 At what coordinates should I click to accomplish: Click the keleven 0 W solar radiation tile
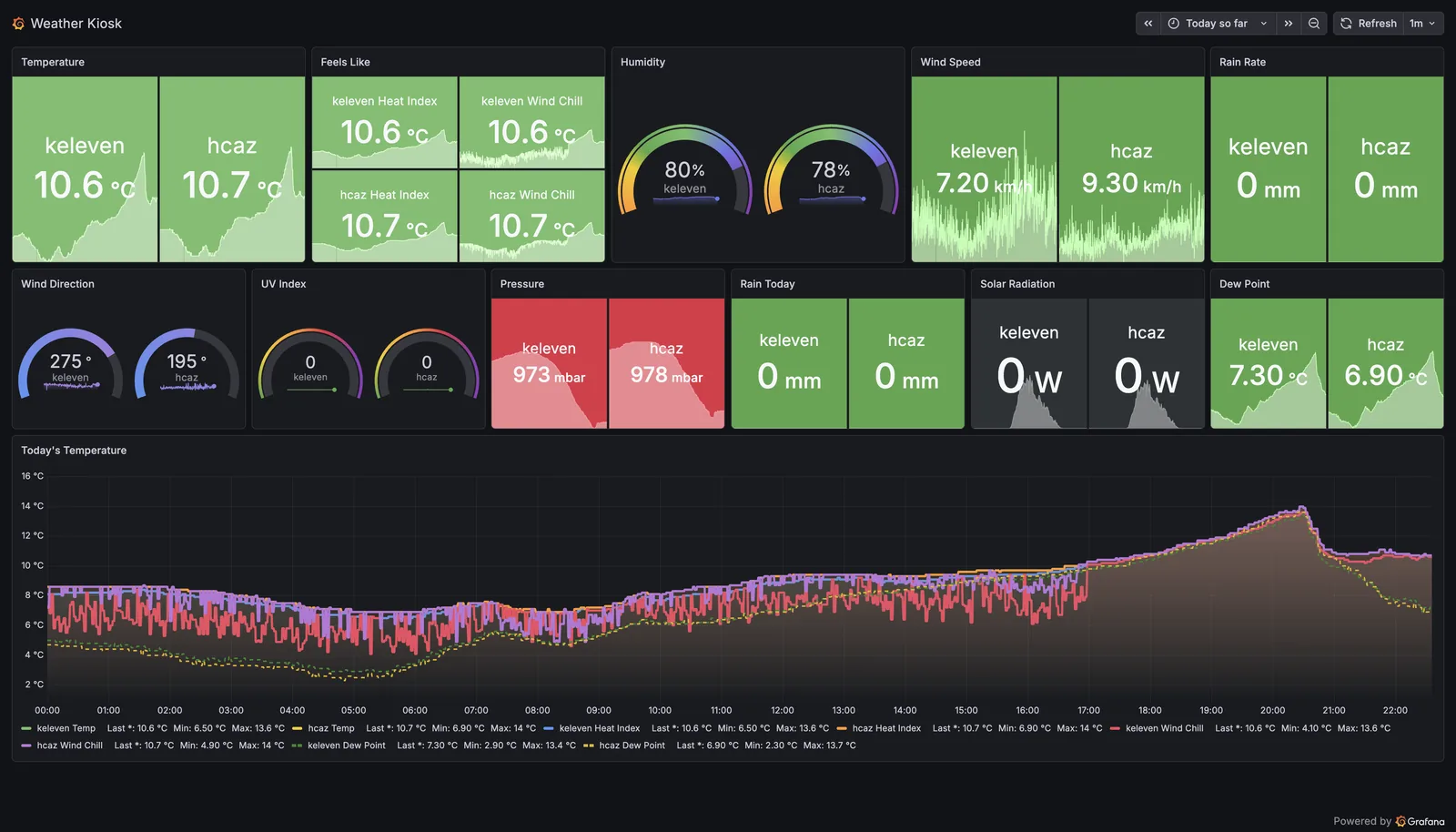(x=1028, y=363)
